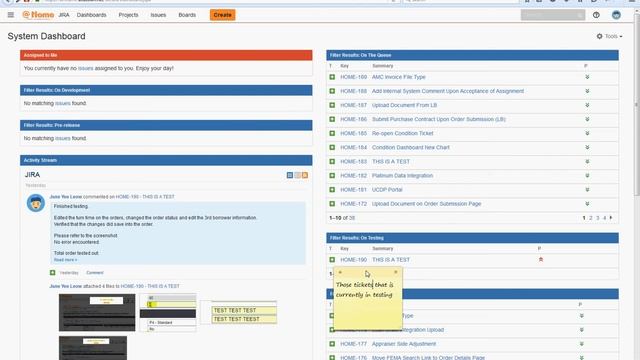Switch activity stream to full view icon

click(290, 175)
